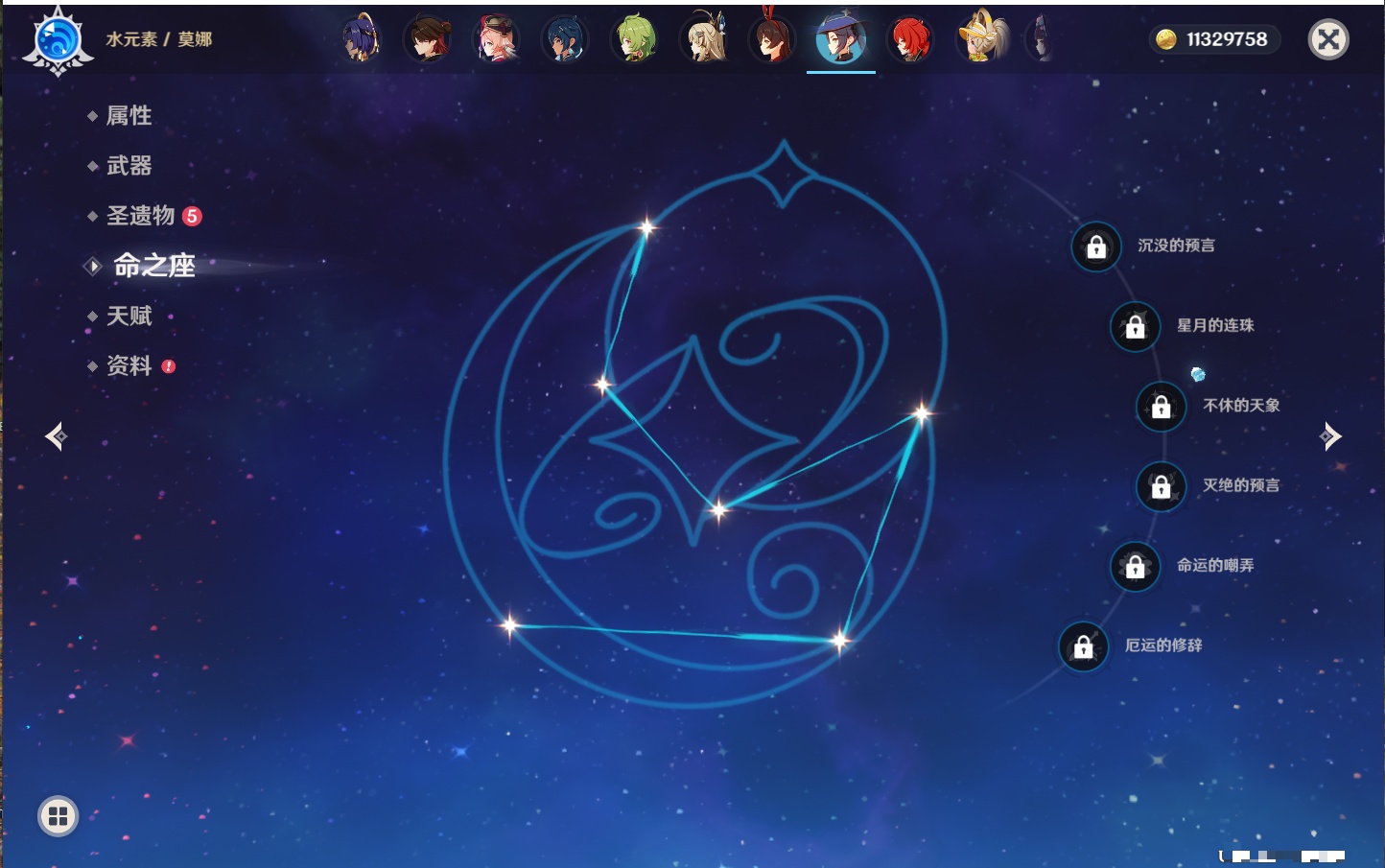Select the red-haired Diluc avatar

point(909,39)
